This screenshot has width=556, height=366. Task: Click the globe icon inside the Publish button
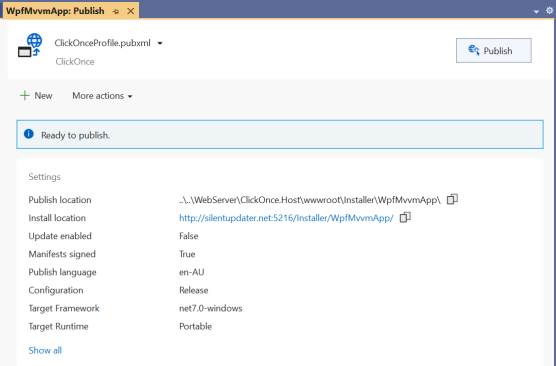point(474,50)
